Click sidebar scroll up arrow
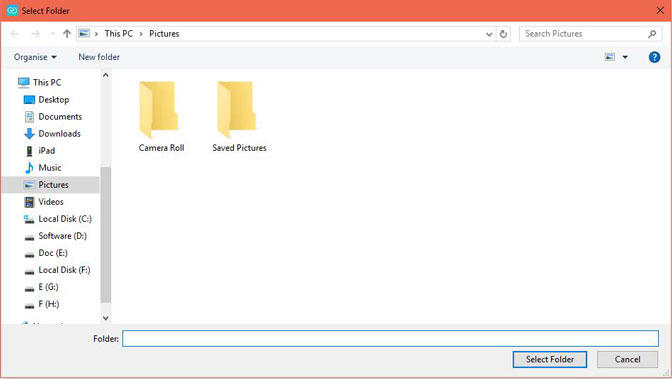This screenshot has height=379, width=672. 105,75
